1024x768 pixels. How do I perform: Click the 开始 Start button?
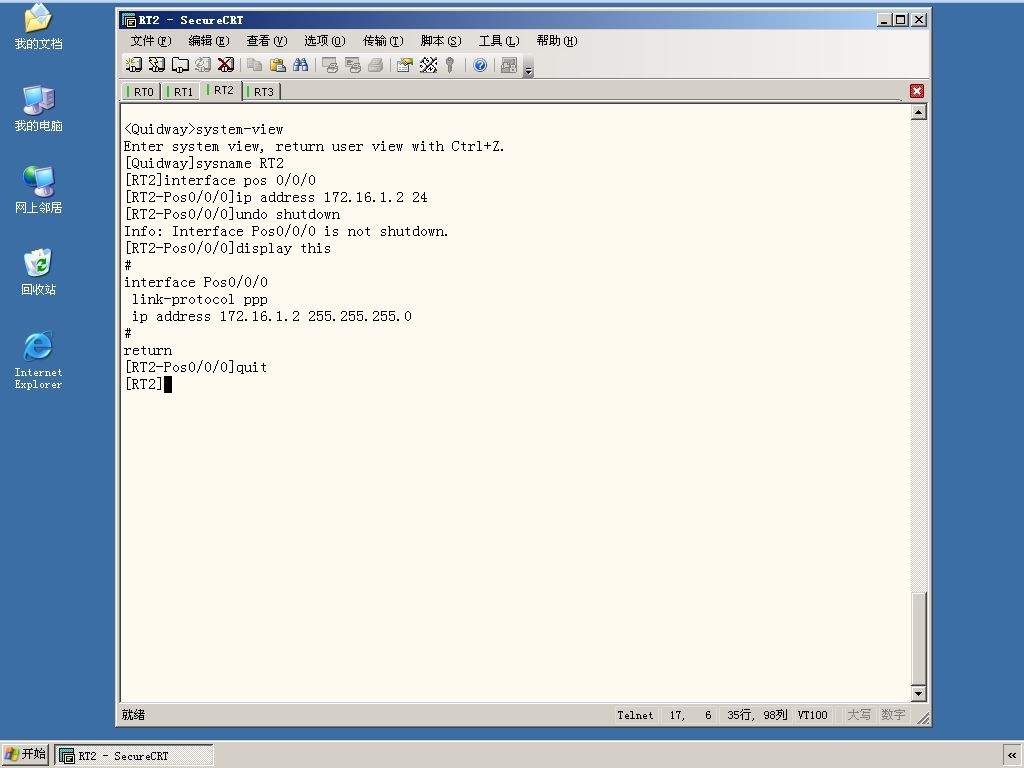[x=25, y=754]
